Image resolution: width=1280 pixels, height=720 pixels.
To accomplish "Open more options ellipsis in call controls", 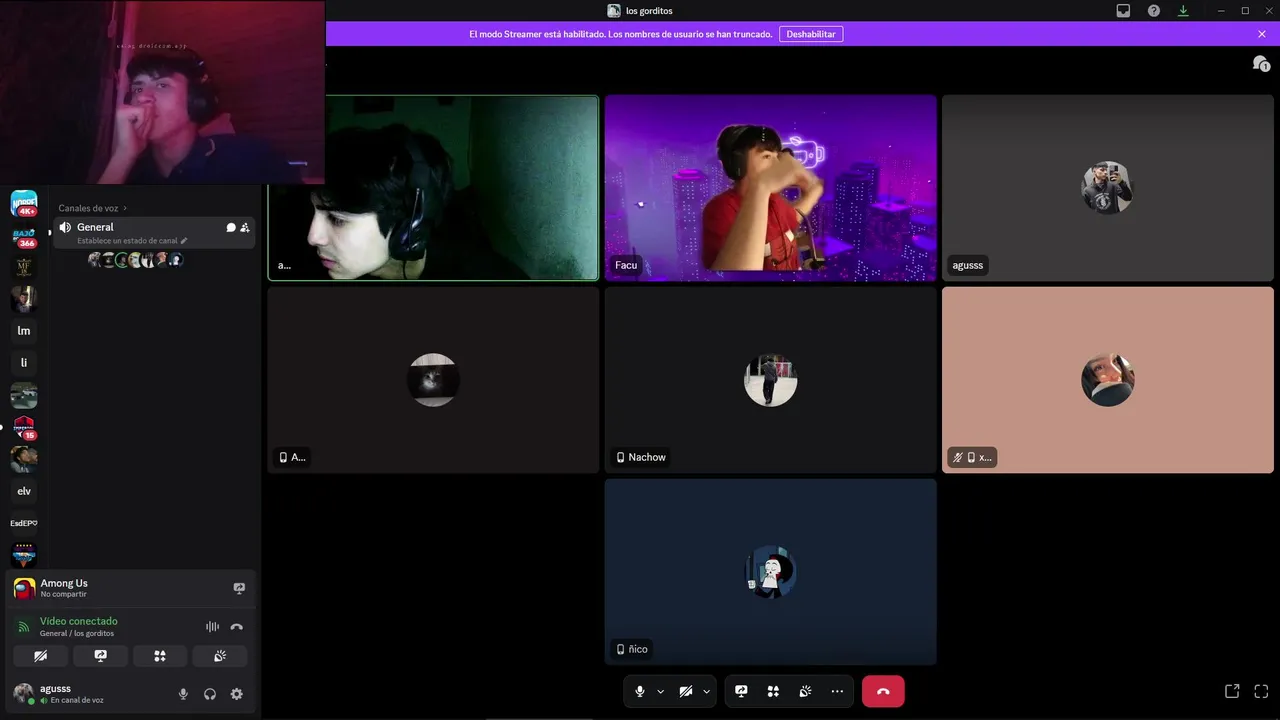I will (x=837, y=691).
